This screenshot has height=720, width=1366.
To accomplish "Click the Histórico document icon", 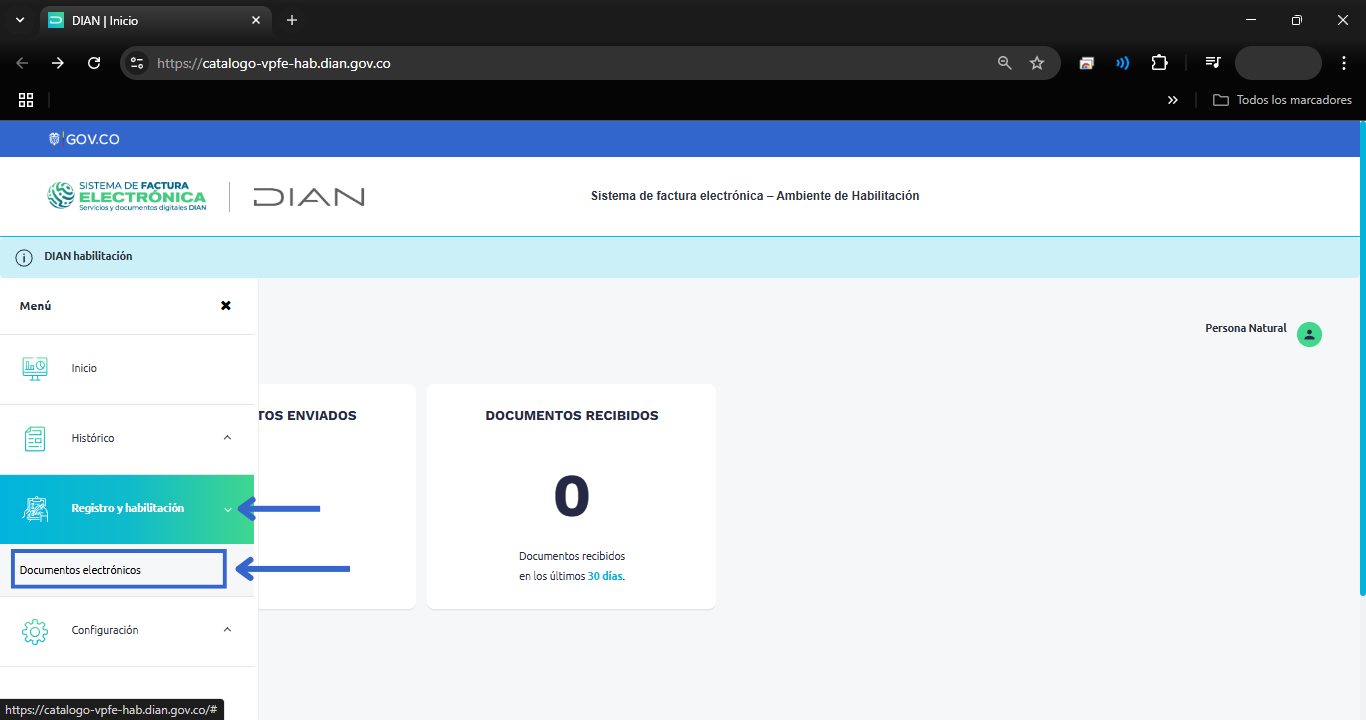I will 35,438.
